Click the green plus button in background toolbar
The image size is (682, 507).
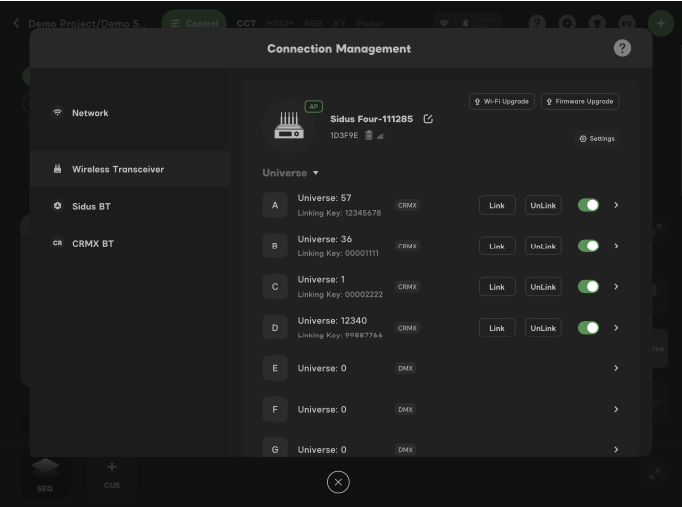click(661, 23)
